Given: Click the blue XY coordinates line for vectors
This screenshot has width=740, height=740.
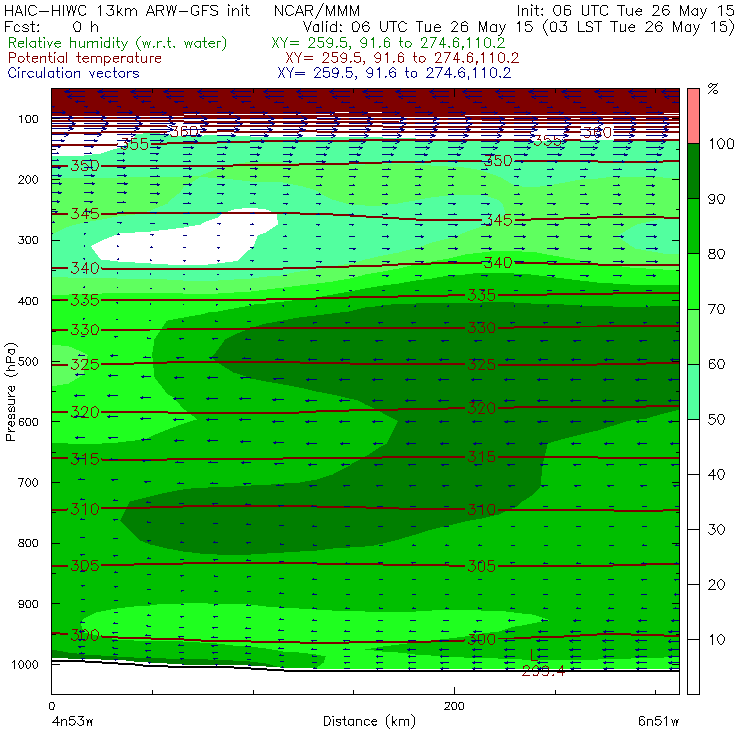Looking at the screenshot, I should coord(394,73).
